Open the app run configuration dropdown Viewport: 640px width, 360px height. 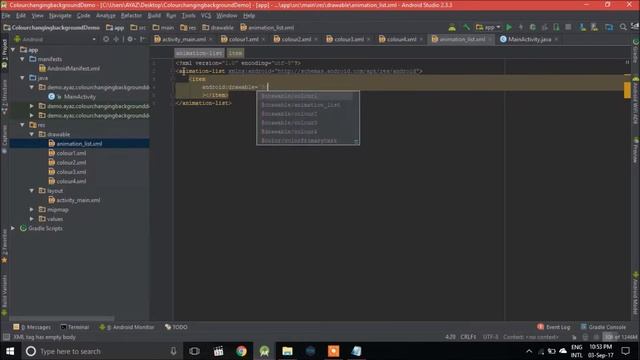[x=488, y=27]
